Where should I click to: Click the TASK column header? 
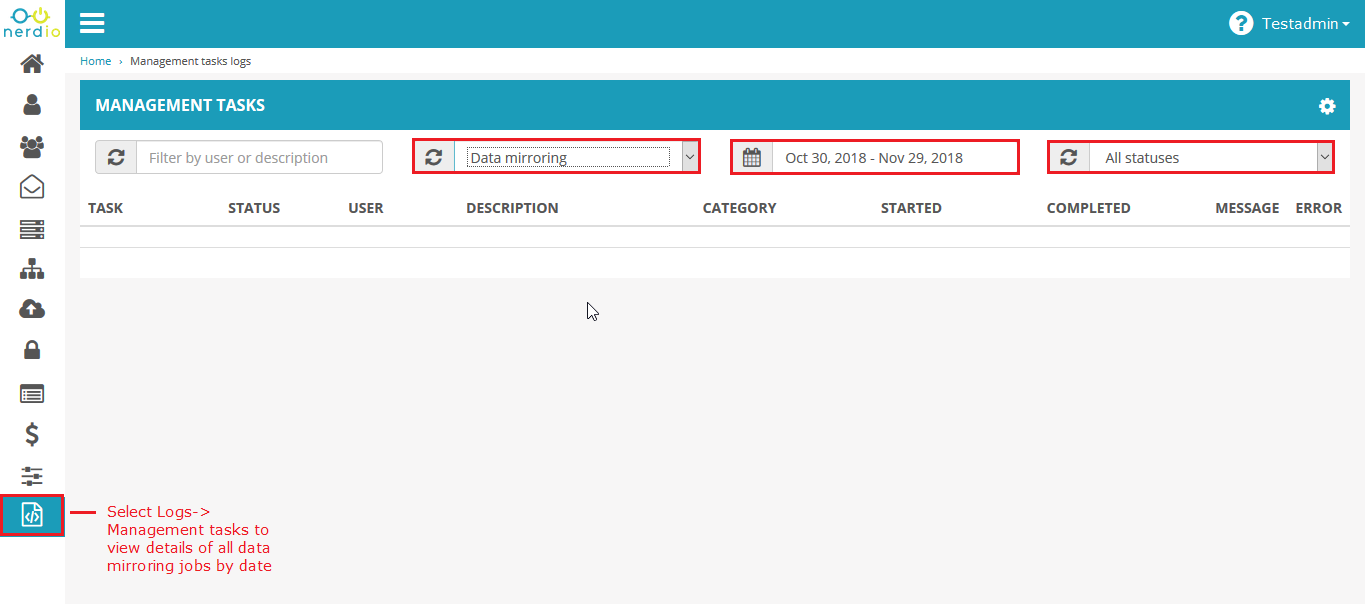point(106,208)
